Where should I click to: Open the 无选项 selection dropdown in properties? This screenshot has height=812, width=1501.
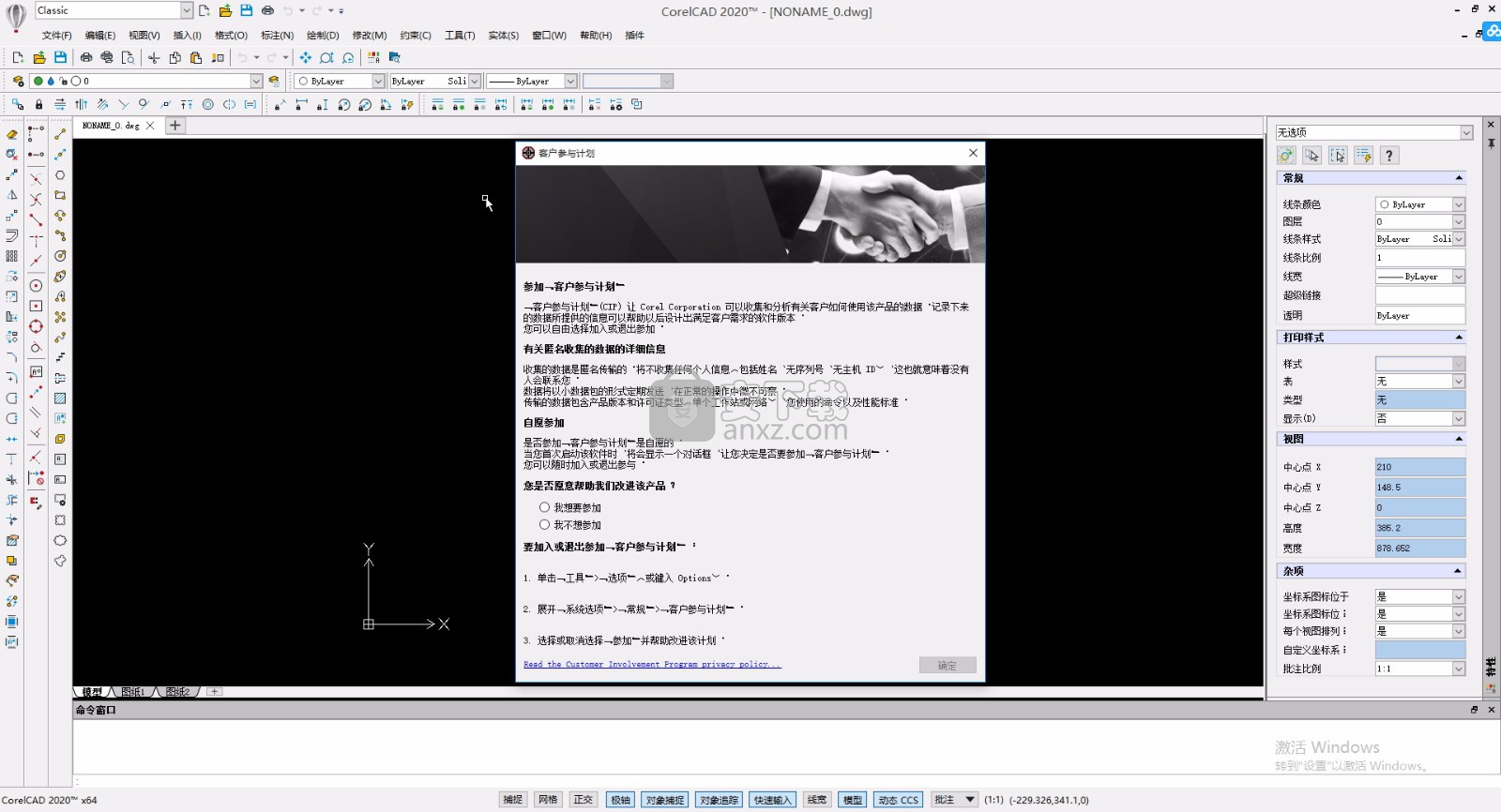pyautogui.click(x=1466, y=132)
